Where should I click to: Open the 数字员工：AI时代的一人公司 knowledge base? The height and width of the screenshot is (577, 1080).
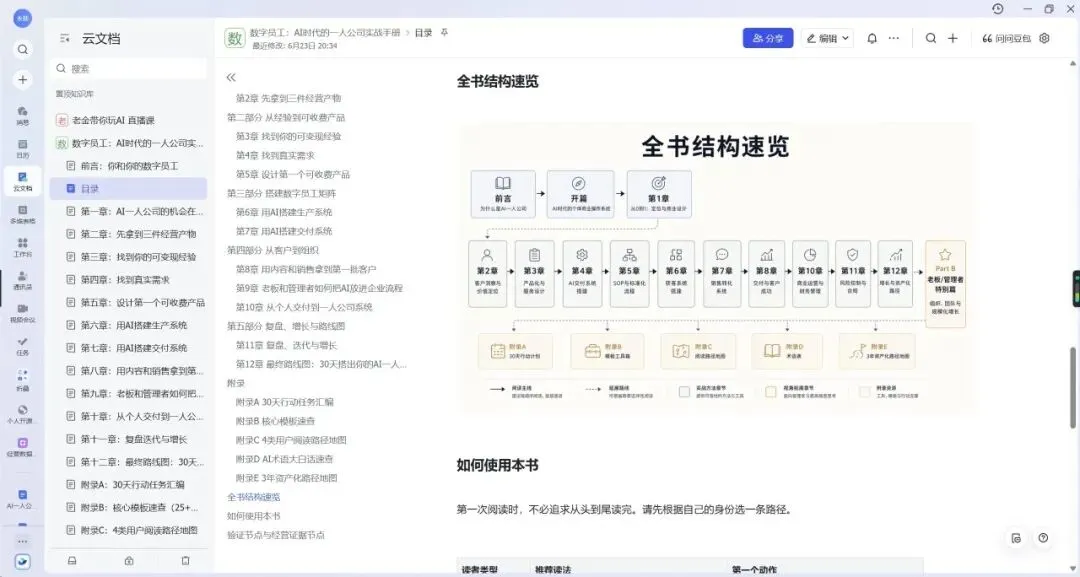[129, 143]
